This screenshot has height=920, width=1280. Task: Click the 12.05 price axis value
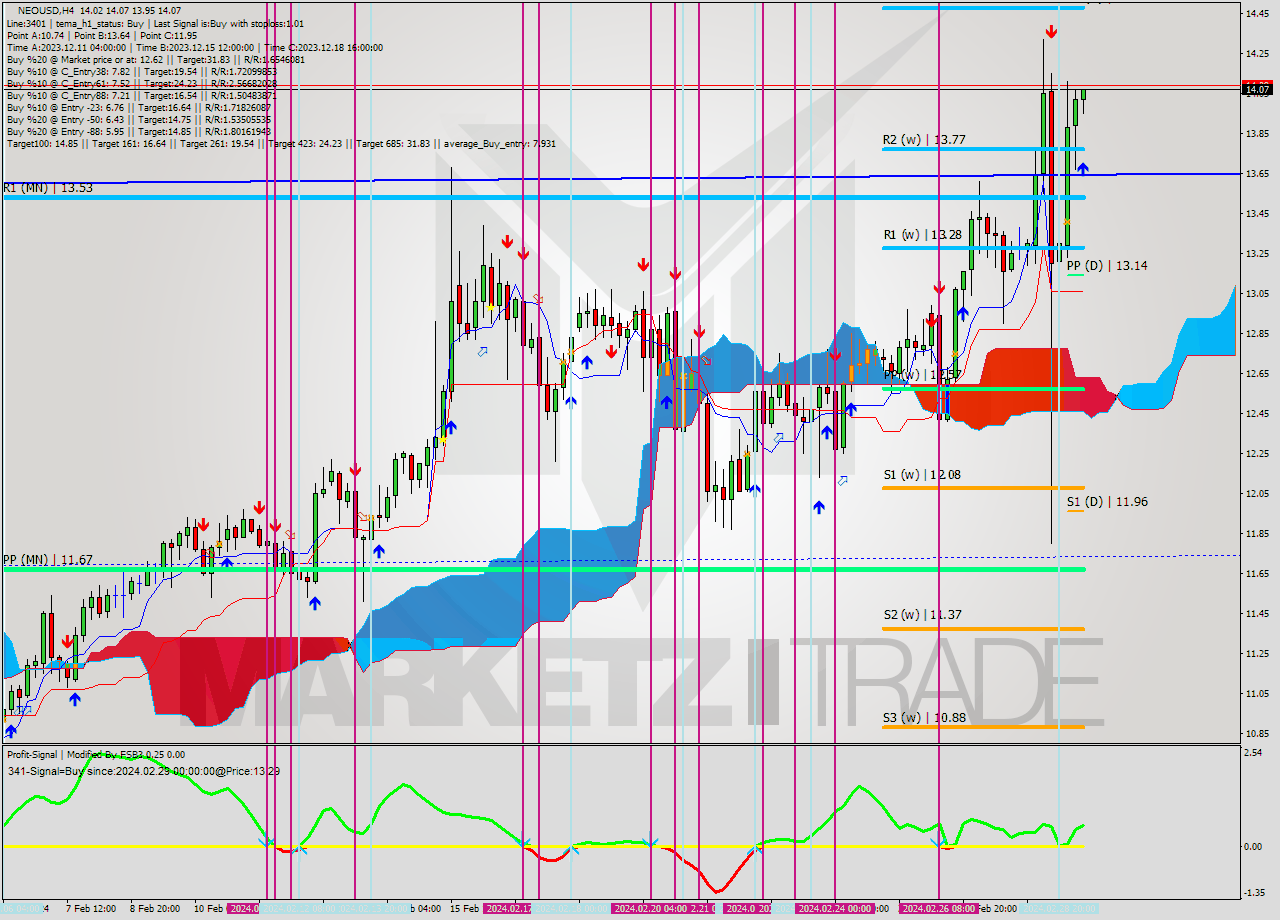coord(1257,493)
